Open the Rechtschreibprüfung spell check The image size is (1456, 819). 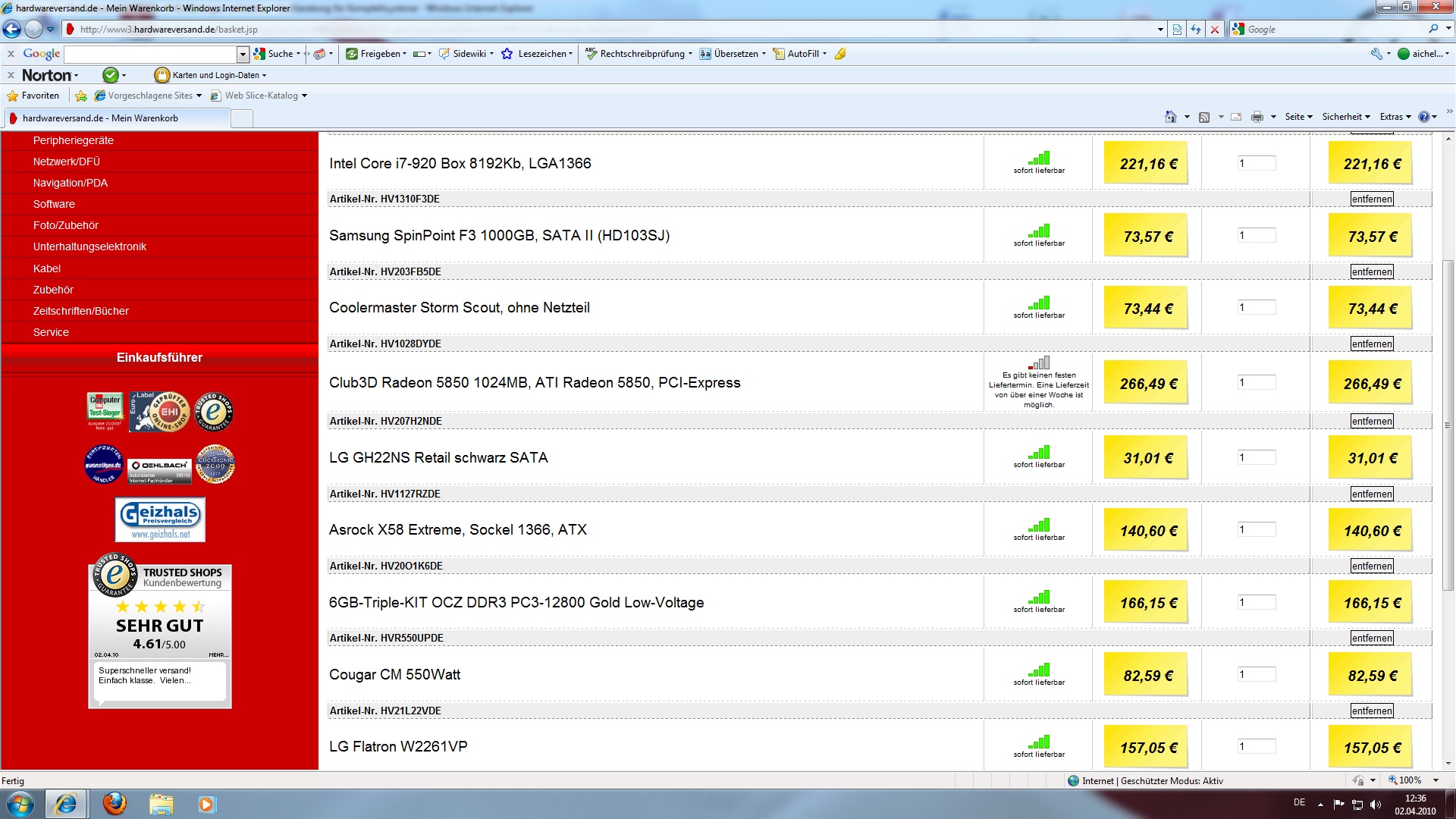[637, 54]
